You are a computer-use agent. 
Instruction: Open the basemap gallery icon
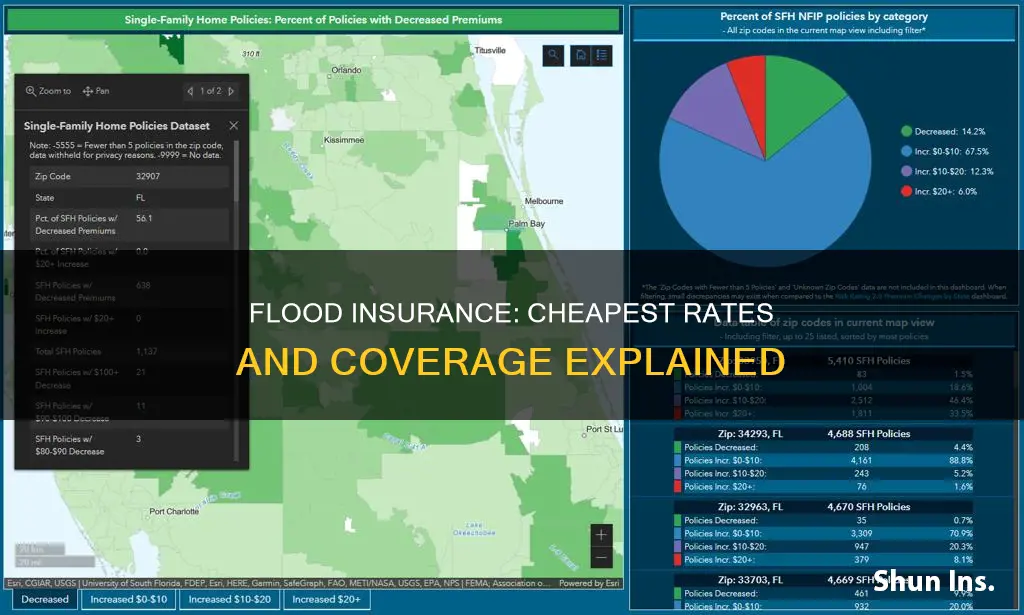(581, 55)
